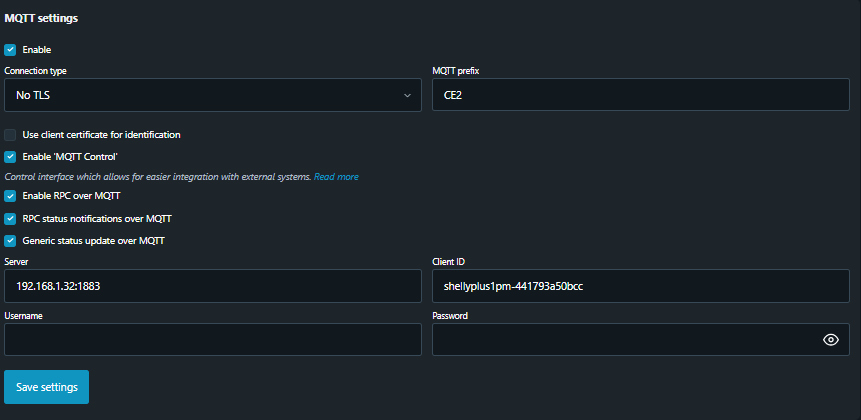The height and width of the screenshot is (420, 861).
Task: Click the 'MQTT settings' section heading
Action: [x=42, y=18]
